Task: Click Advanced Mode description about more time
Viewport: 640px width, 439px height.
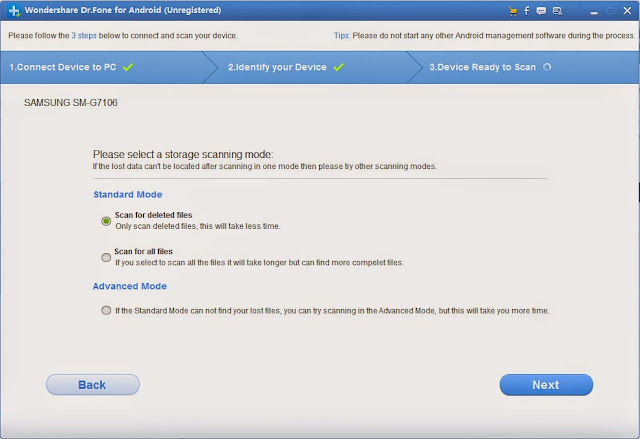Action: [332, 310]
